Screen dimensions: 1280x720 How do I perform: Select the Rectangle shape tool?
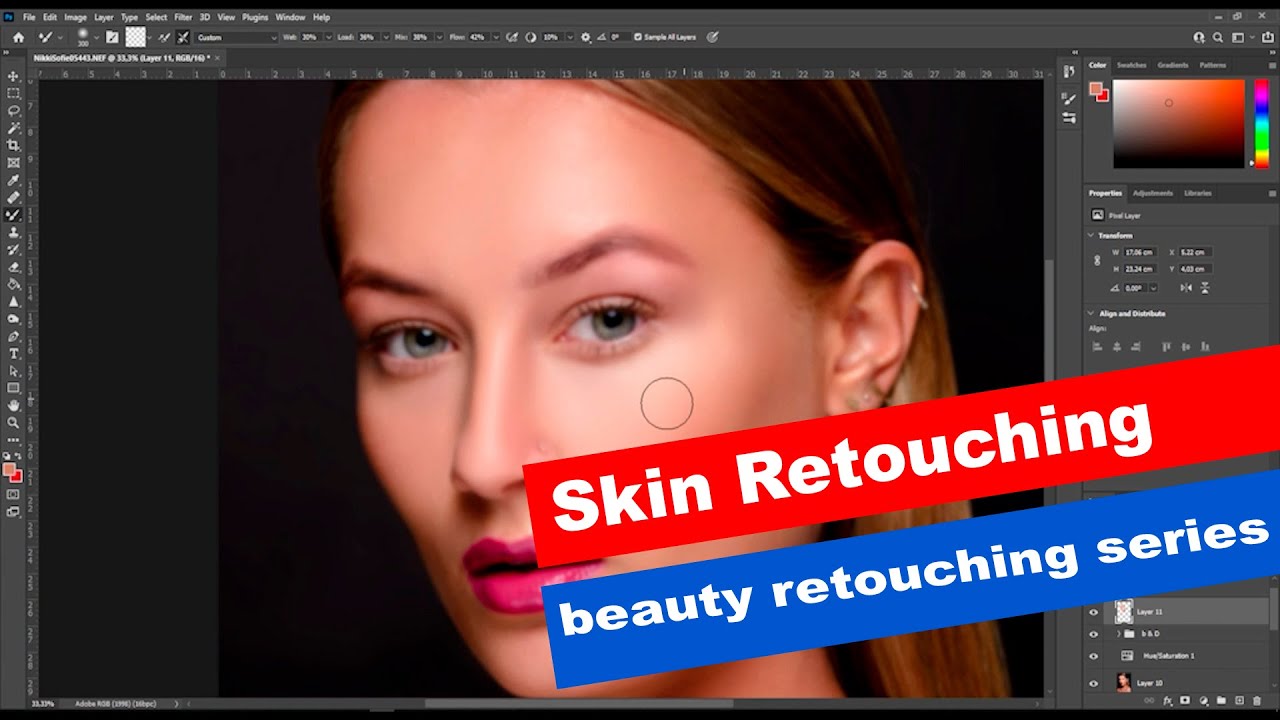tap(14, 387)
